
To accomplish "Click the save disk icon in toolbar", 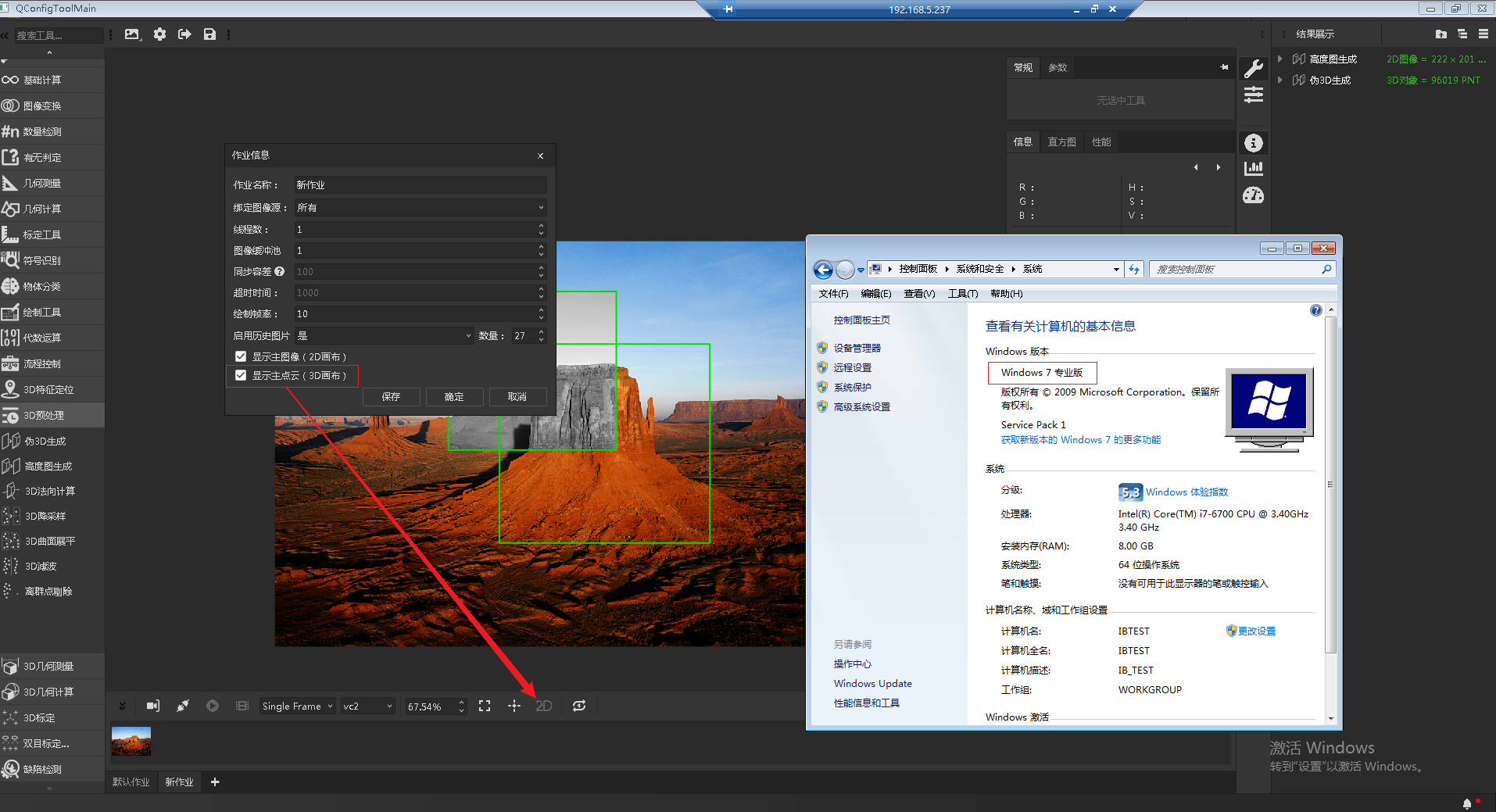I will click(209, 34).
